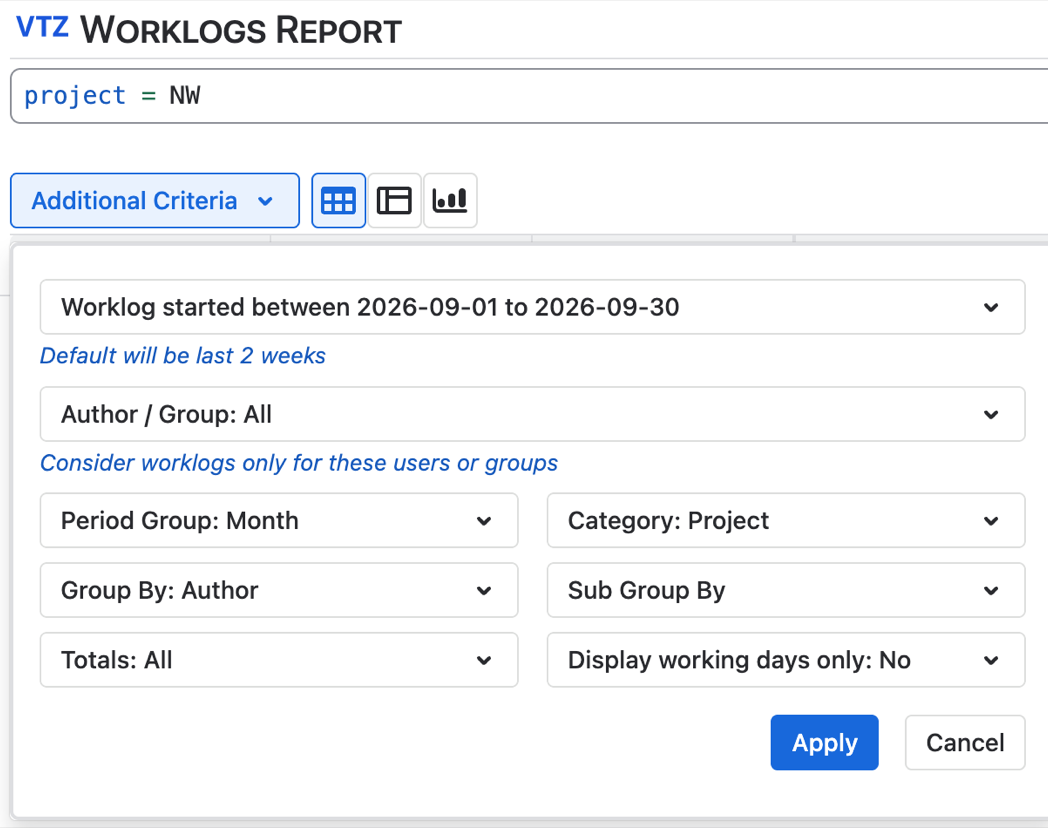The image size is (1048, 828).
Task: Open the Worklog started between date dropdown
Action: tap(532, 307)
